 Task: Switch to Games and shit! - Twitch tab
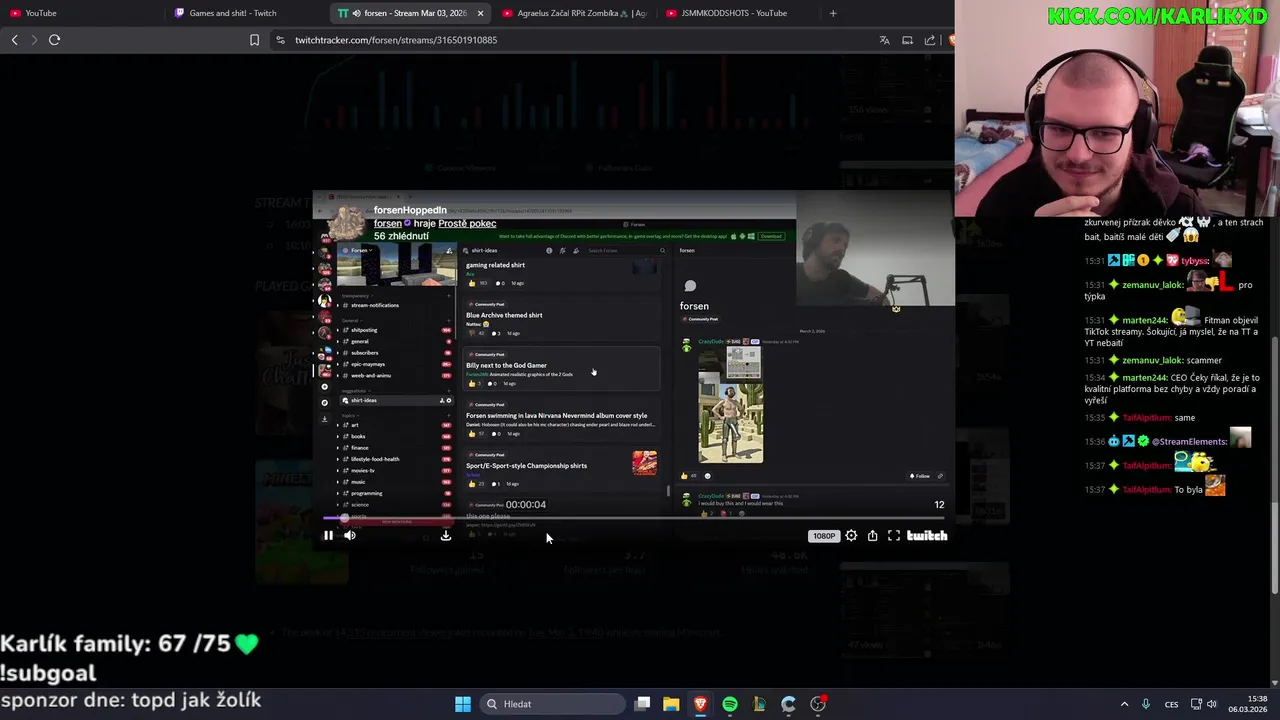(245, 13)
